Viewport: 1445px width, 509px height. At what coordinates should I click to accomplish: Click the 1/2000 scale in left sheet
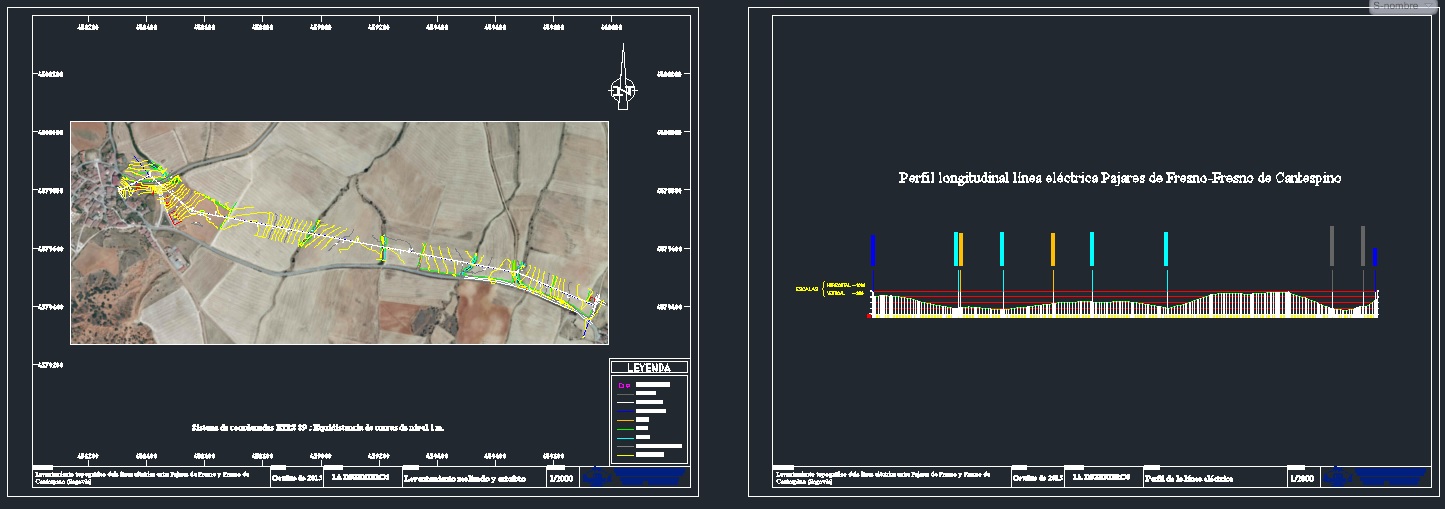(560, 479)
